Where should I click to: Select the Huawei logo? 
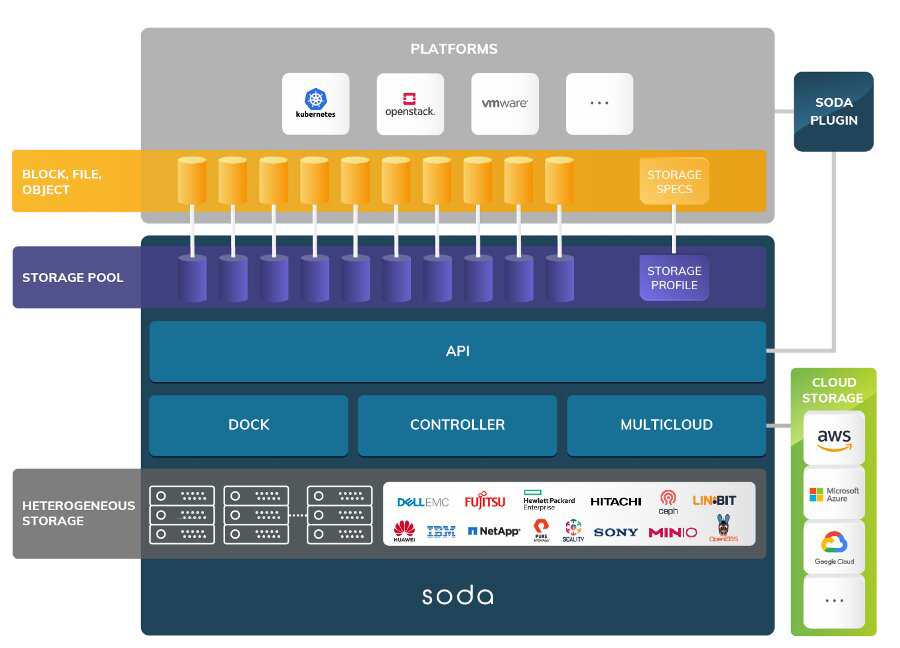(404, 531)
